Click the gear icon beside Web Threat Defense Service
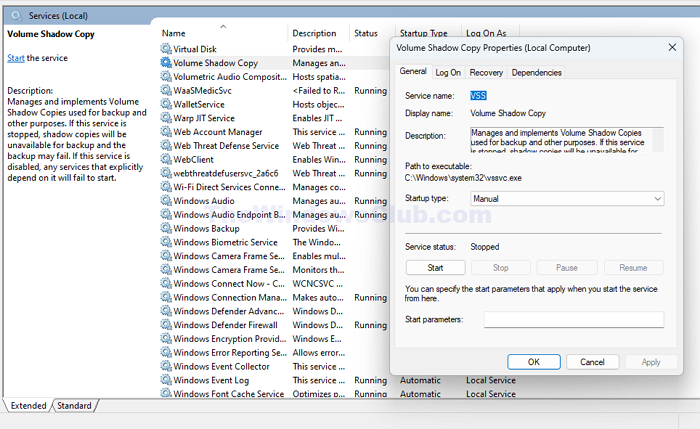Viewport: 700px width, 429px height. (x=166, y=146)
